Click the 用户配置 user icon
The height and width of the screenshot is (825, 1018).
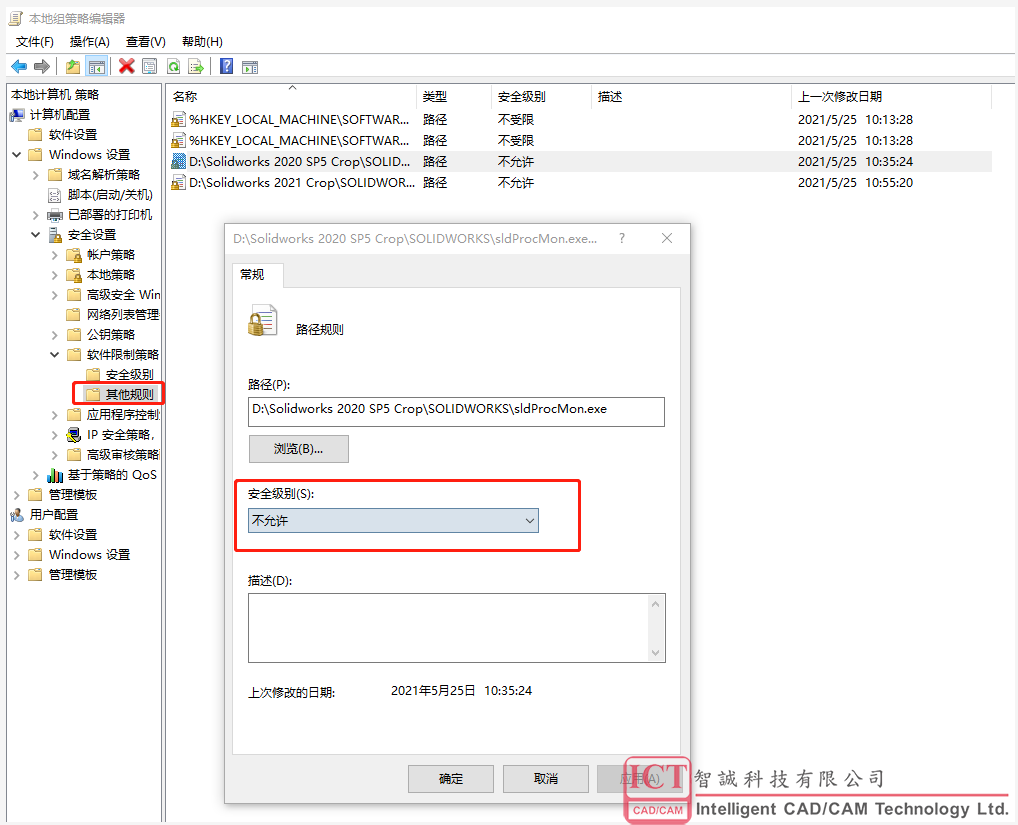click(17, 515)
